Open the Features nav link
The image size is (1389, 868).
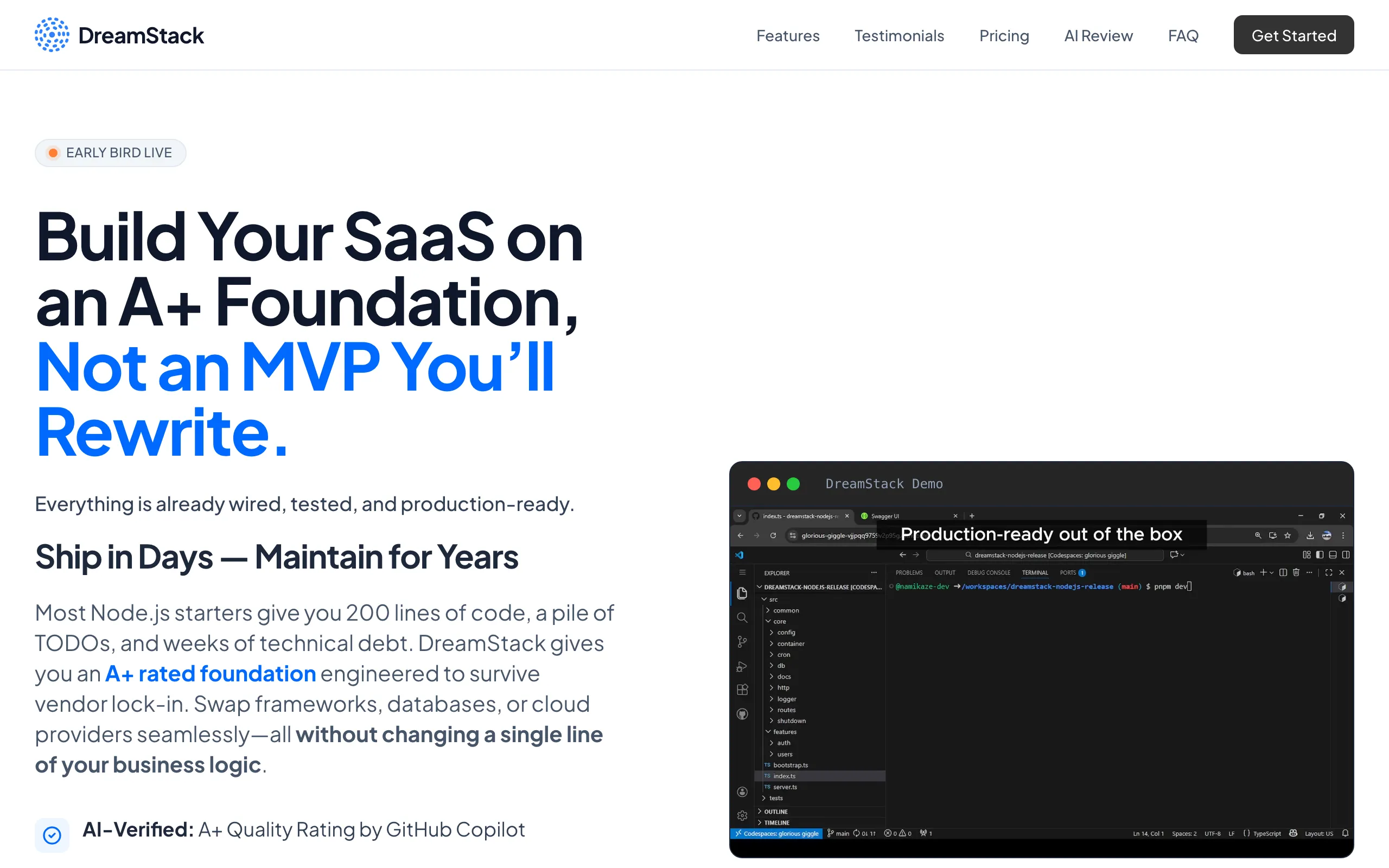[x=787, y=36]
